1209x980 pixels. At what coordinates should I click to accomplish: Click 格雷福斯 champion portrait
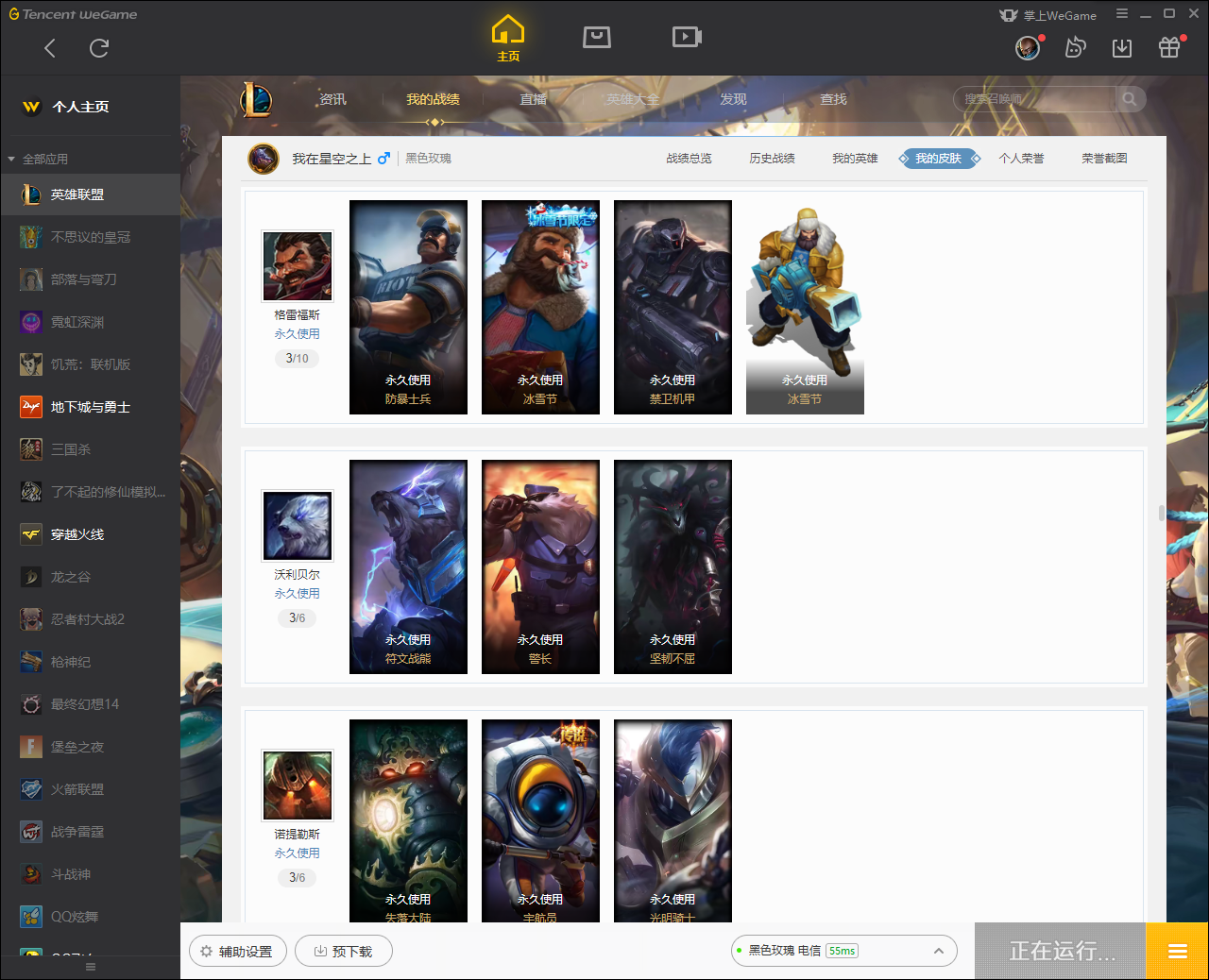coord(298,266)
